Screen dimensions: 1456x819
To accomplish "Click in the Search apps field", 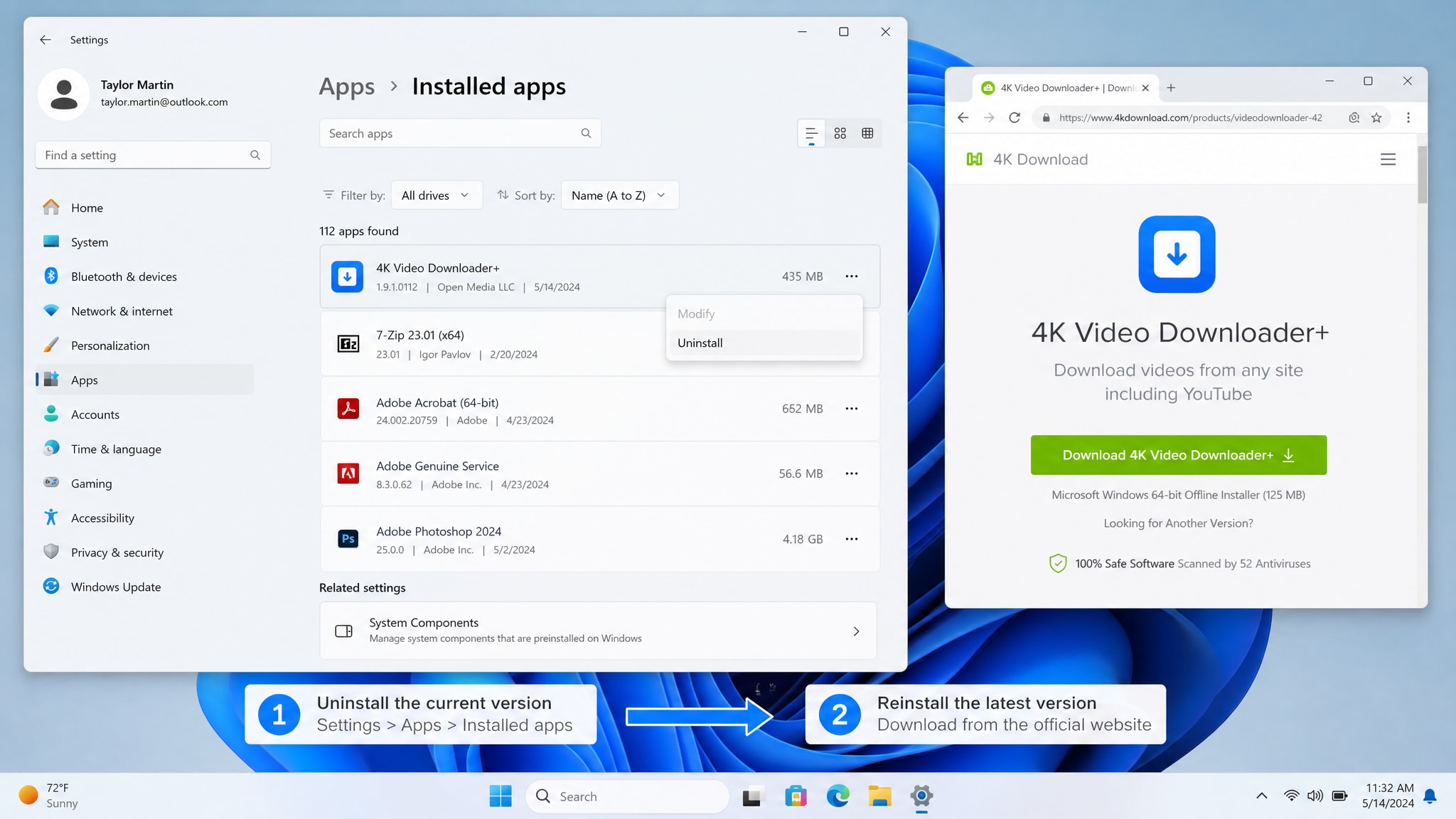I will coord(460,133).
